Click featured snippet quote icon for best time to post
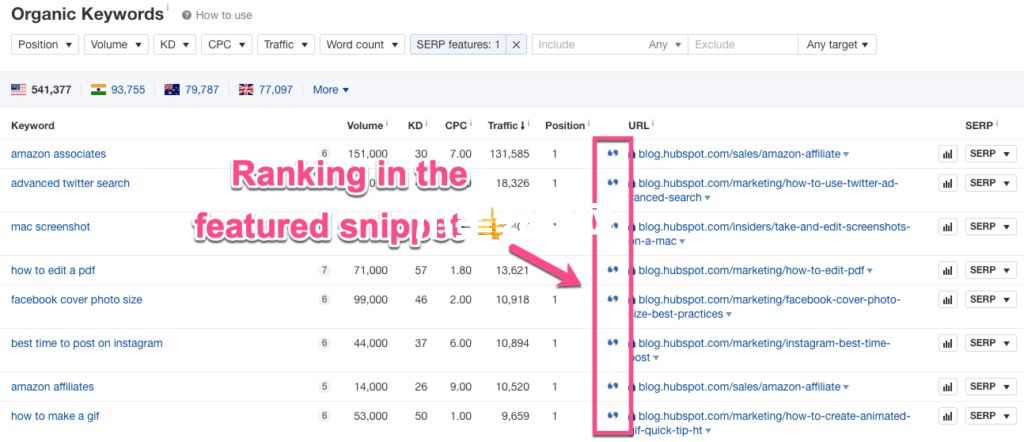 [612, 343]
